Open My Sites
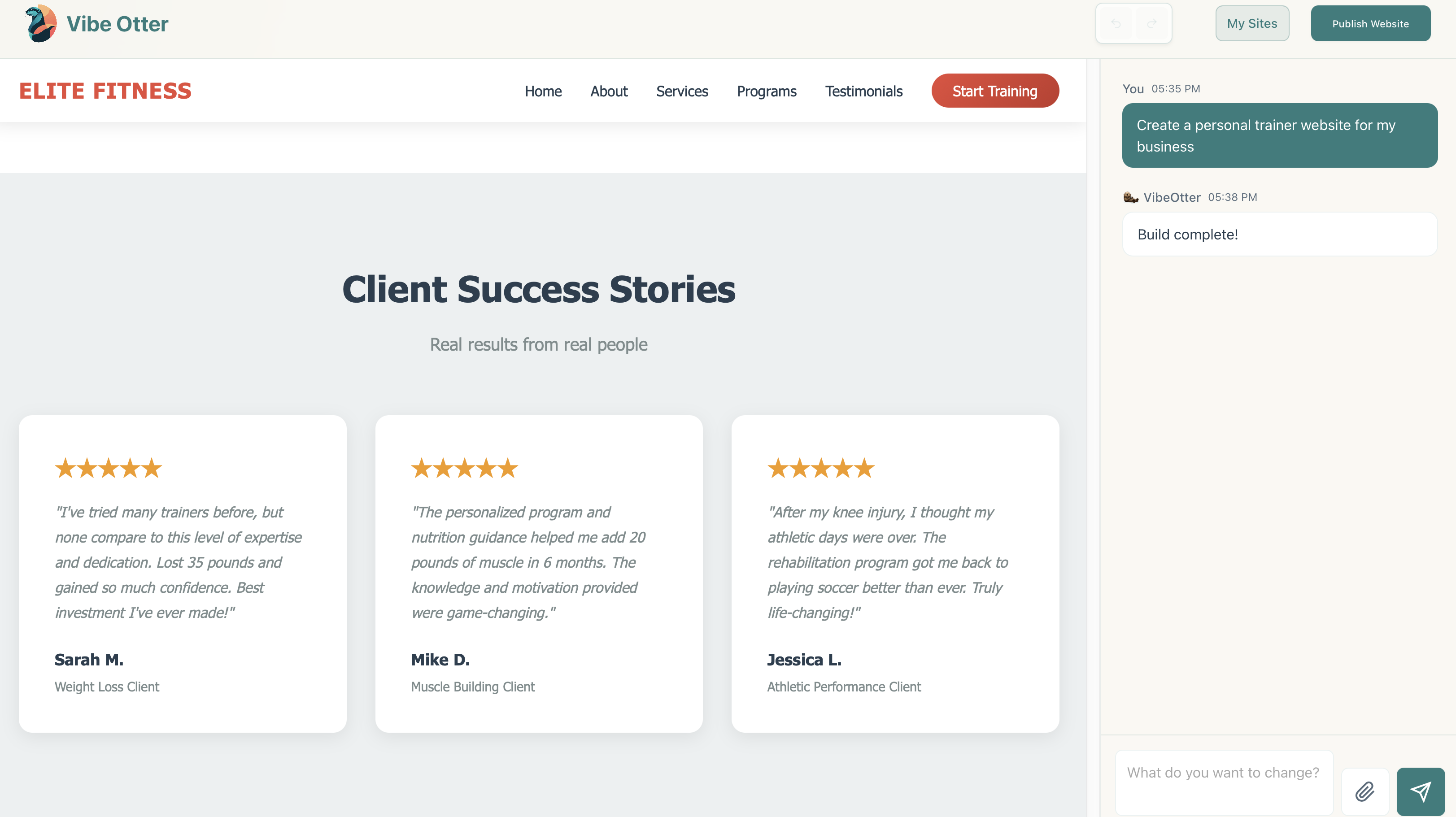The image size is (1456, 817). [x=1252, y=23]
